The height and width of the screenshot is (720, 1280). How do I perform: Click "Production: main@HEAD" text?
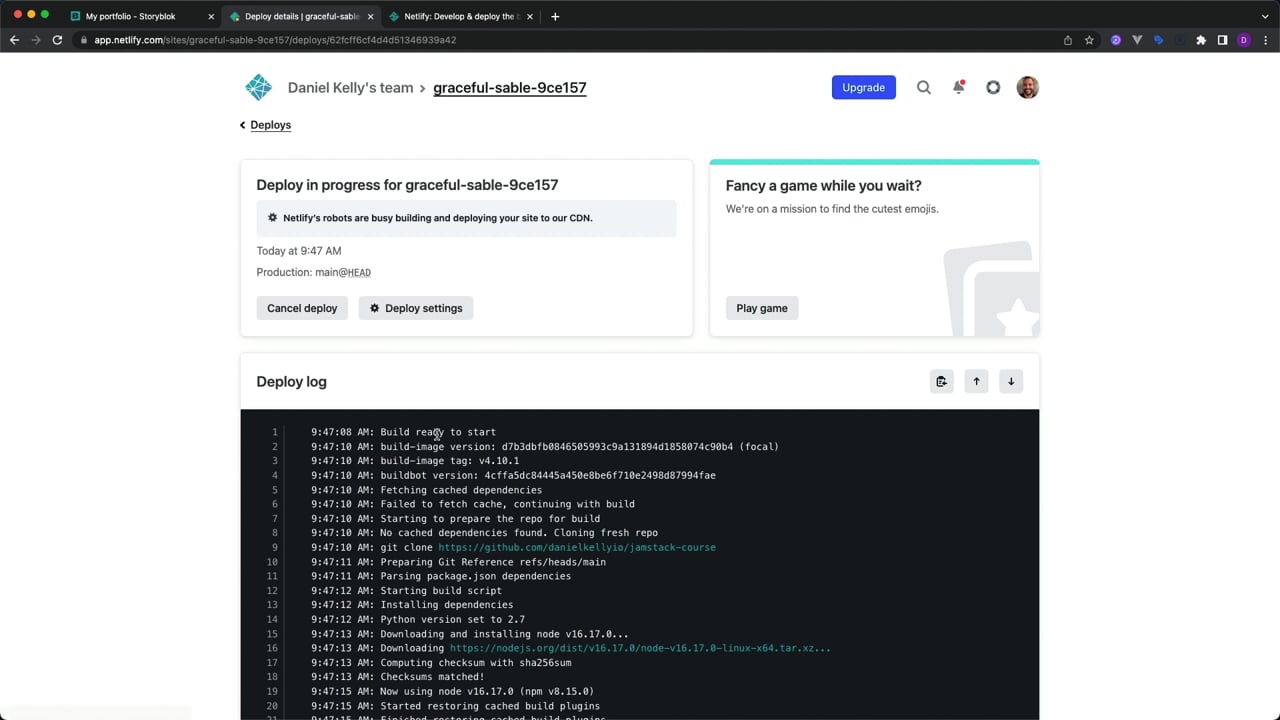(x=314, y=272)
